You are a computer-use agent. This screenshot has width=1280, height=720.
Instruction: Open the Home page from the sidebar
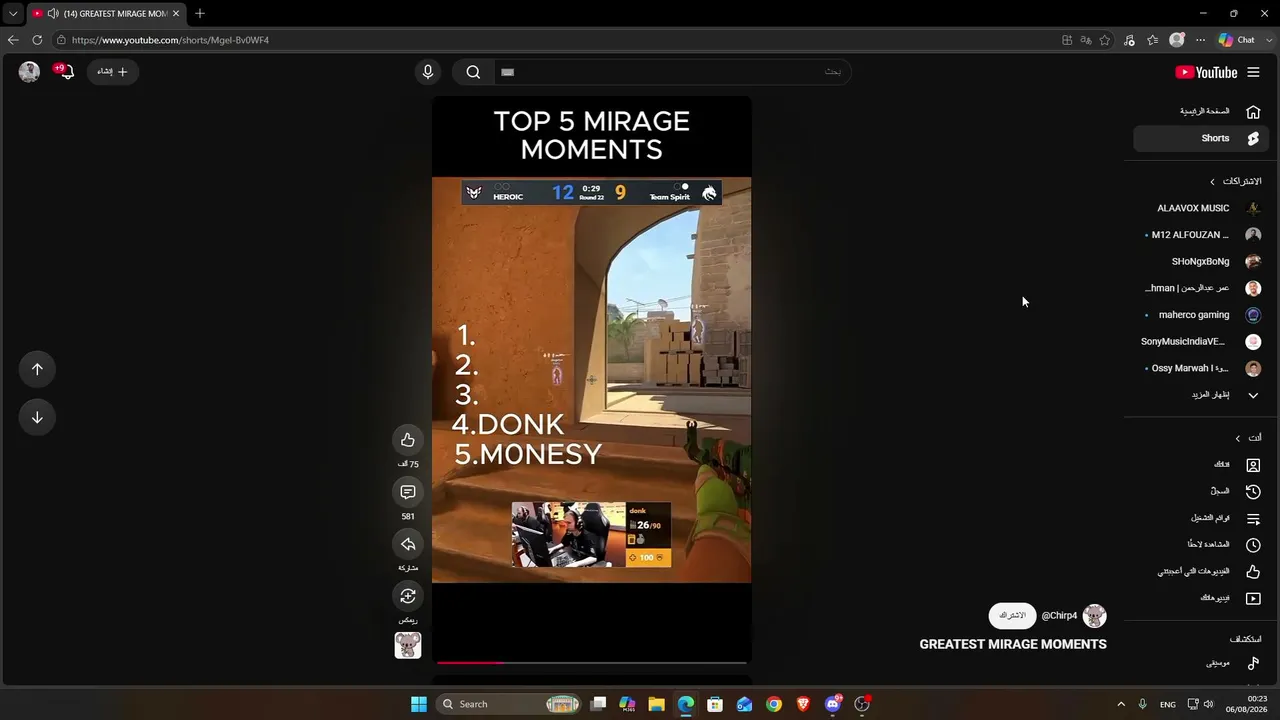tap(1201, 111)
